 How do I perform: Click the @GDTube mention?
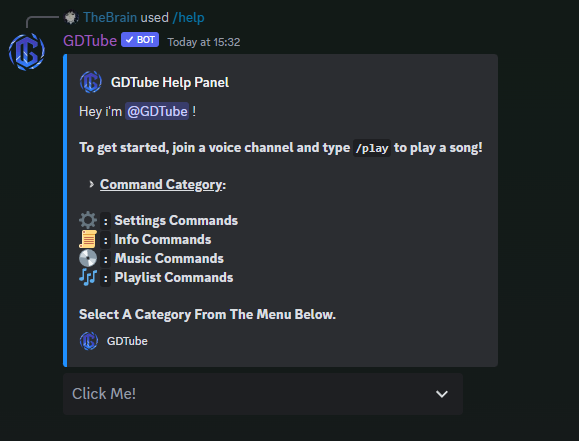tap(157, 111)
